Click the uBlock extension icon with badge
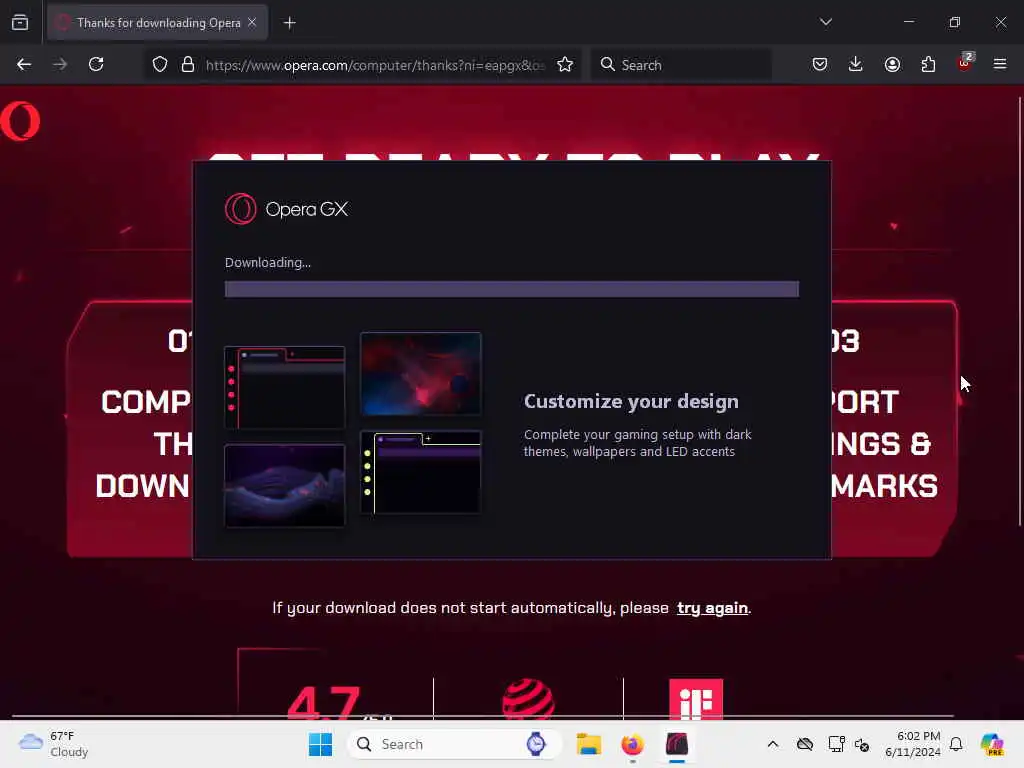The height and width of the screenshot is (768, 1024). pyautogui.click(x=965, y=62)
